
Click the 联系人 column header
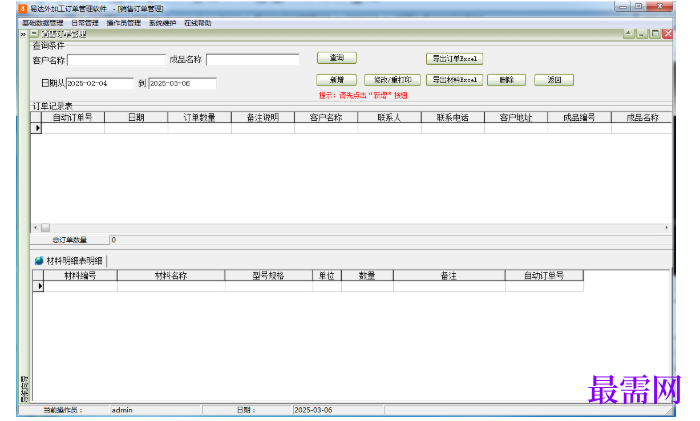pos(389,117)
